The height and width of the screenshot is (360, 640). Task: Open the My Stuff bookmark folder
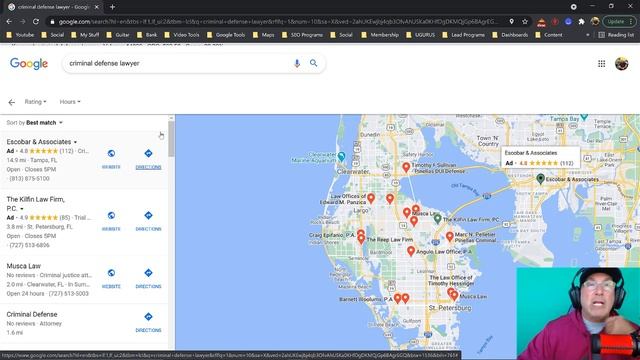tap(85, 35)
